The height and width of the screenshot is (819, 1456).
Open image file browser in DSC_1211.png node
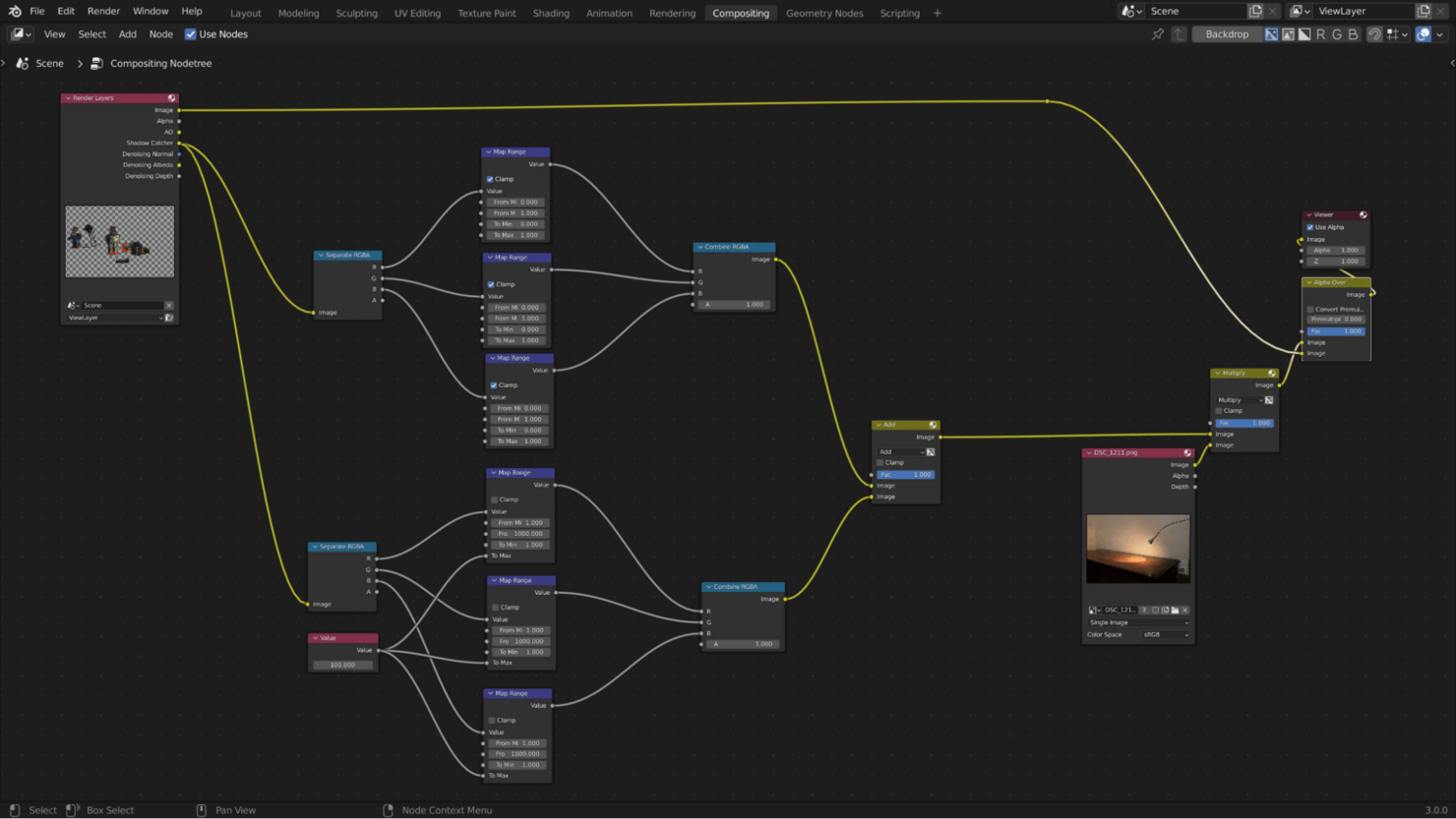tap(1177, 611)
